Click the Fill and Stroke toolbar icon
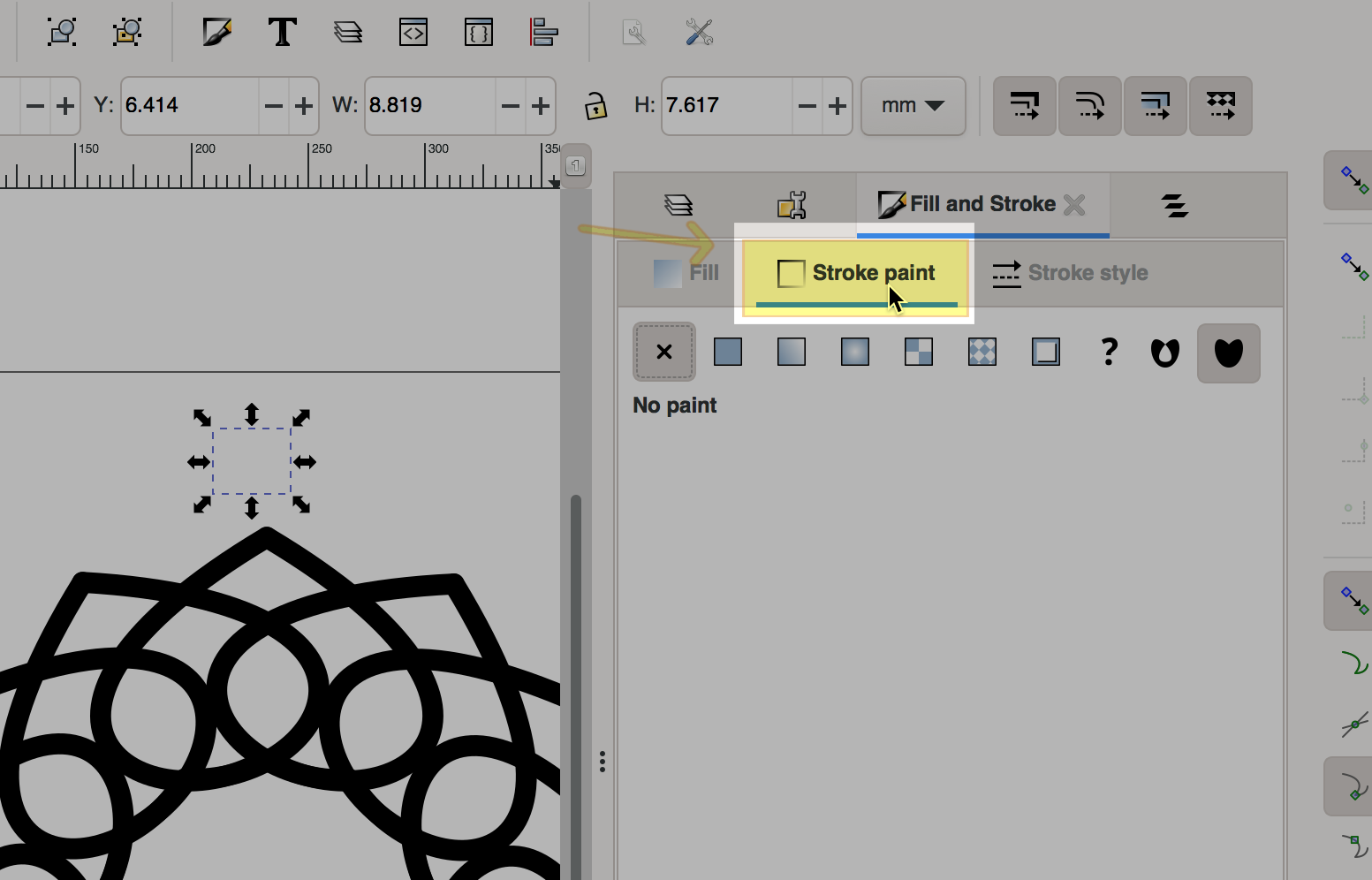Viewport: 1372px width, 880px height. (216, 33)
